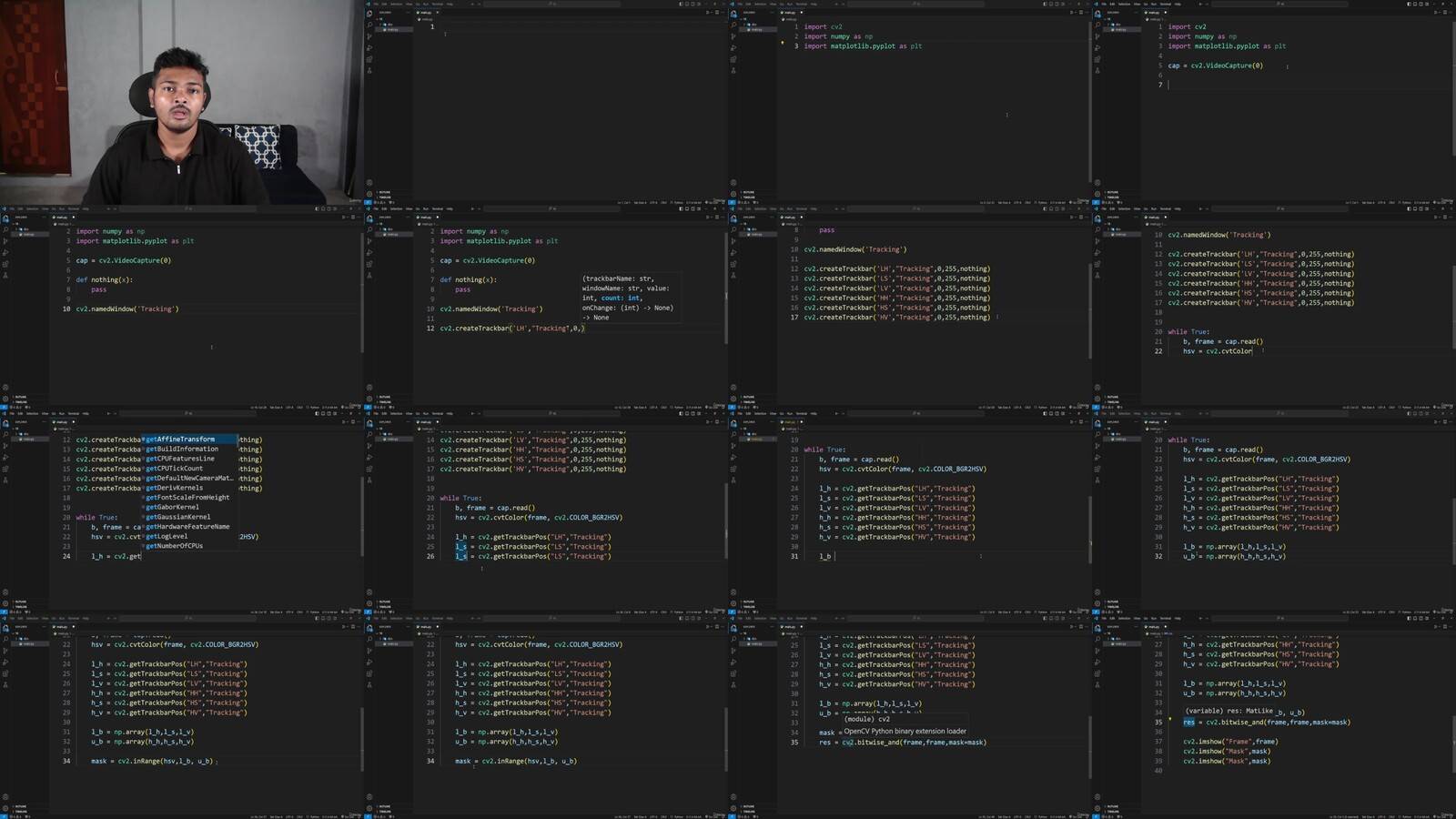This screenshot has width=1456, height=819.
Task: Open Search icon in the autocomplete-list frame
Action: coord(5,434)
